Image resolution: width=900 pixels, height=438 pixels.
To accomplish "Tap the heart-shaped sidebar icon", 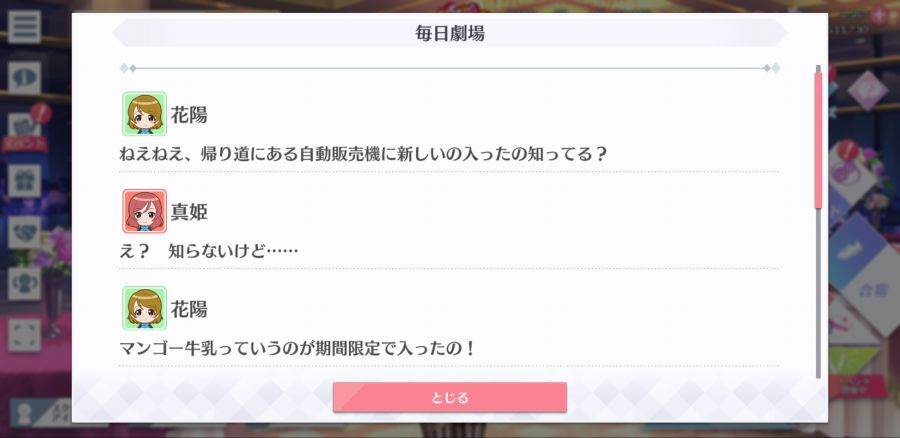I will pos(25,233).
